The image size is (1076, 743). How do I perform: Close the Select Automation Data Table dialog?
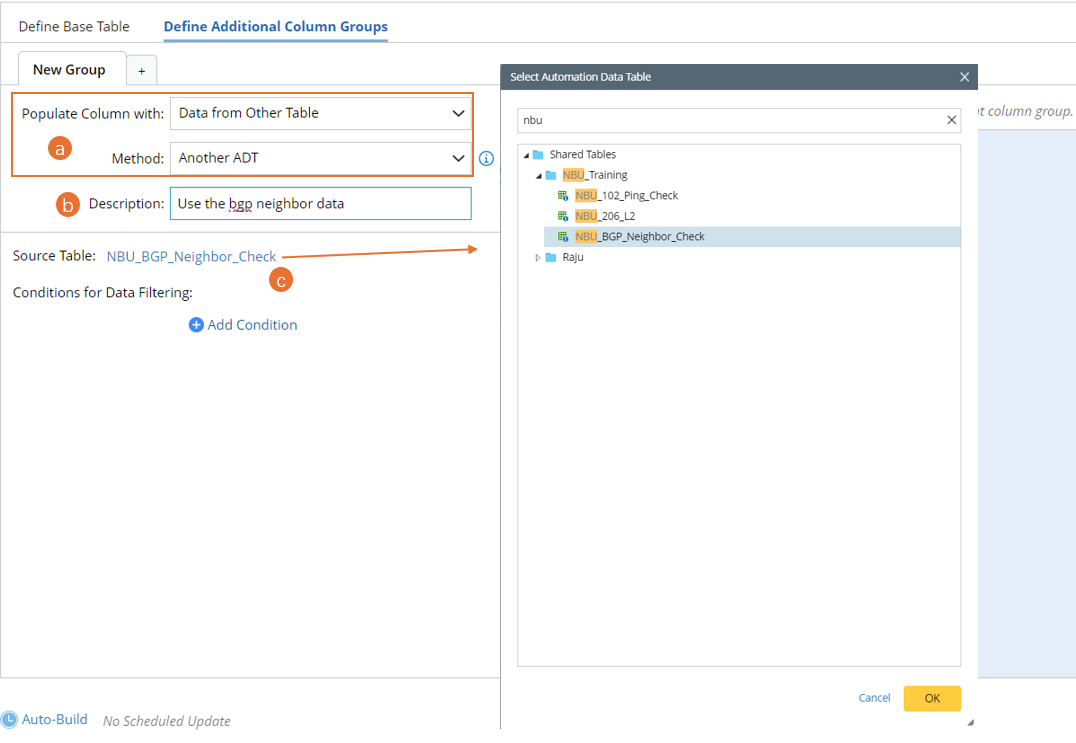click(x=964, y=77)
